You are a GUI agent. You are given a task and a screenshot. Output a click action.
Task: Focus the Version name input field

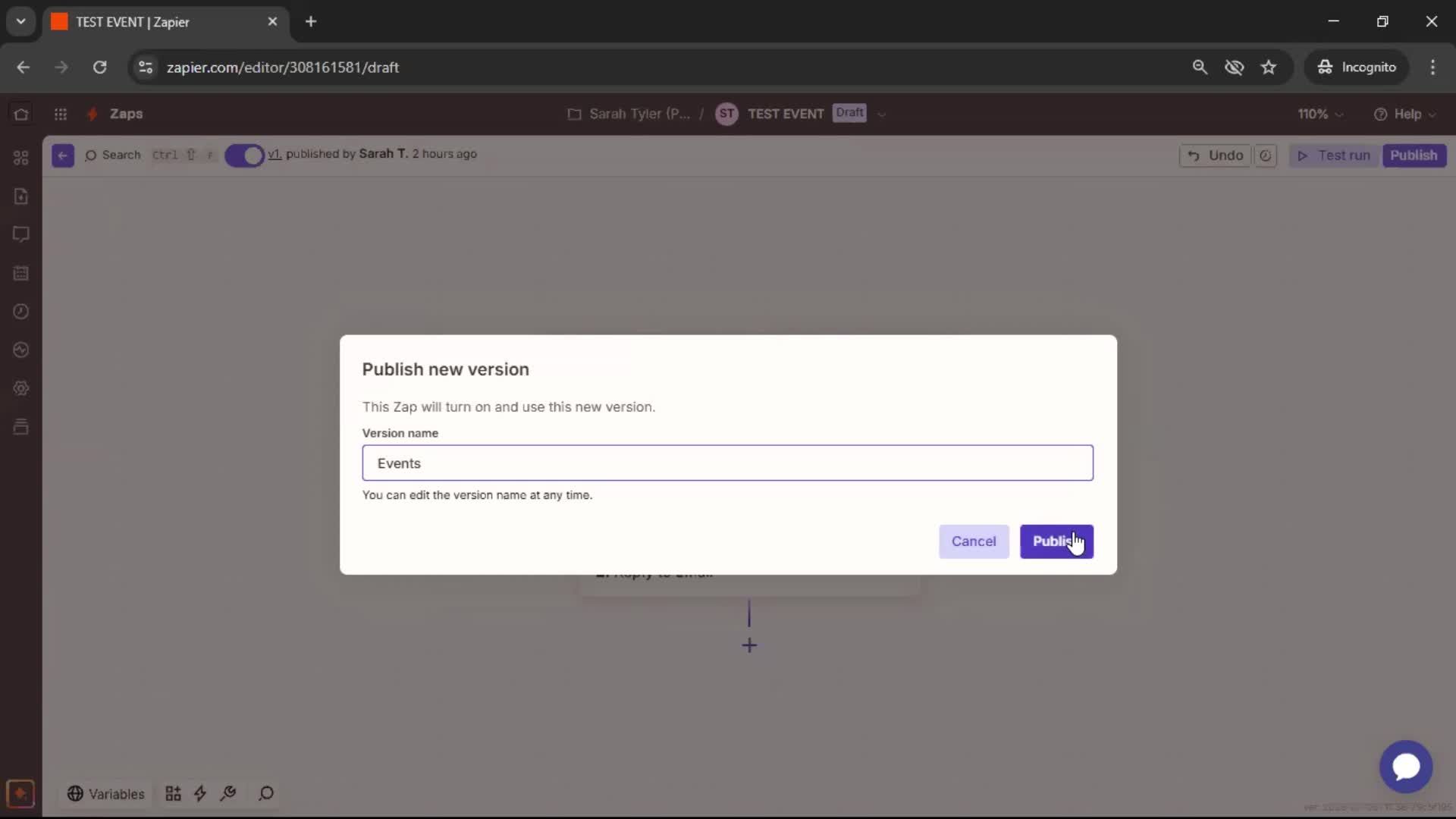click(x=727, y=463)
